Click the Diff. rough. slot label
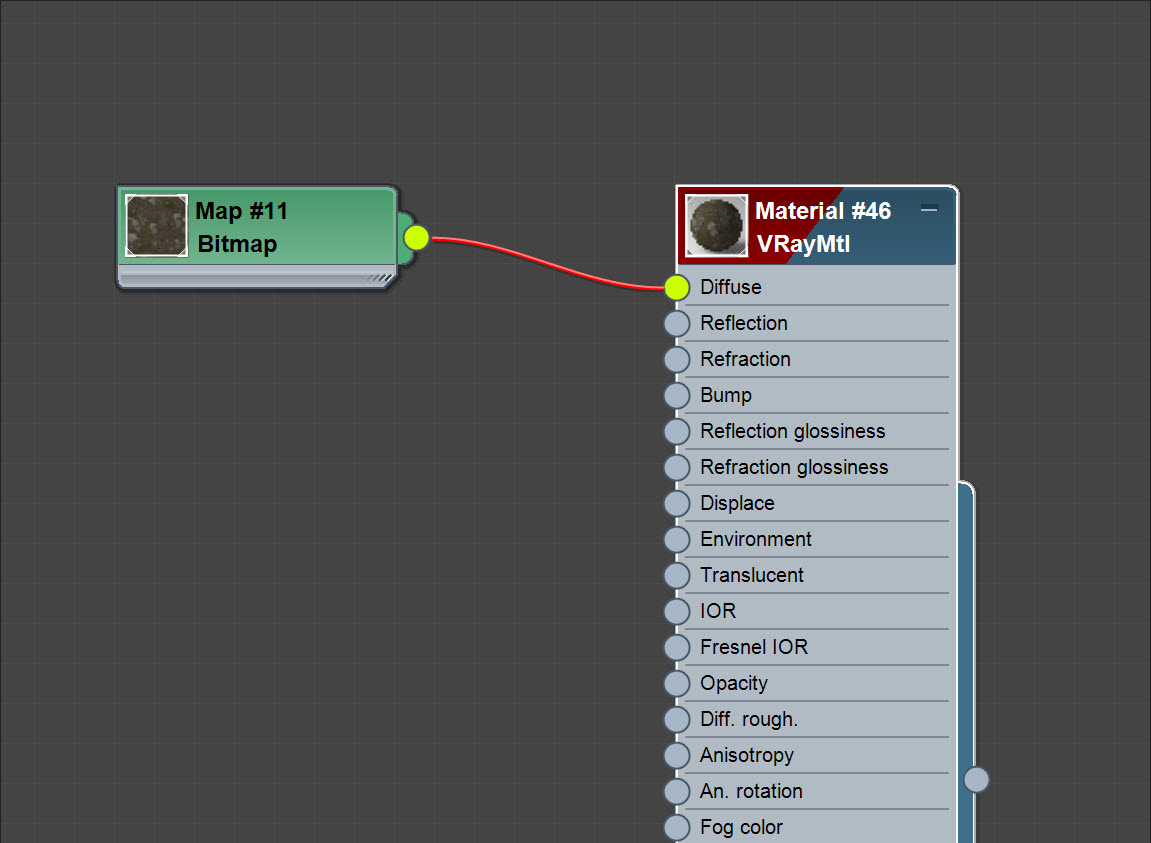The width and height of the screenshot is (1151, 843). pos(749,720)
